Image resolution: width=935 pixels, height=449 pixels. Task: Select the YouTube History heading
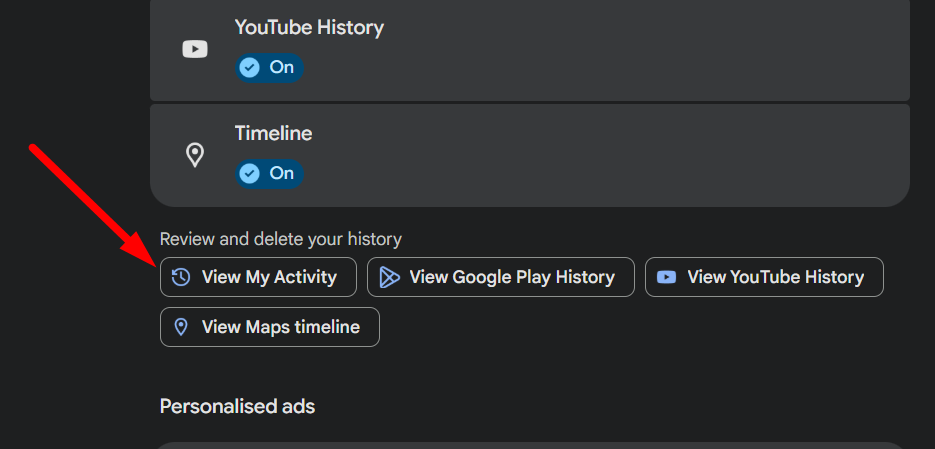click(x=309, y=28)
